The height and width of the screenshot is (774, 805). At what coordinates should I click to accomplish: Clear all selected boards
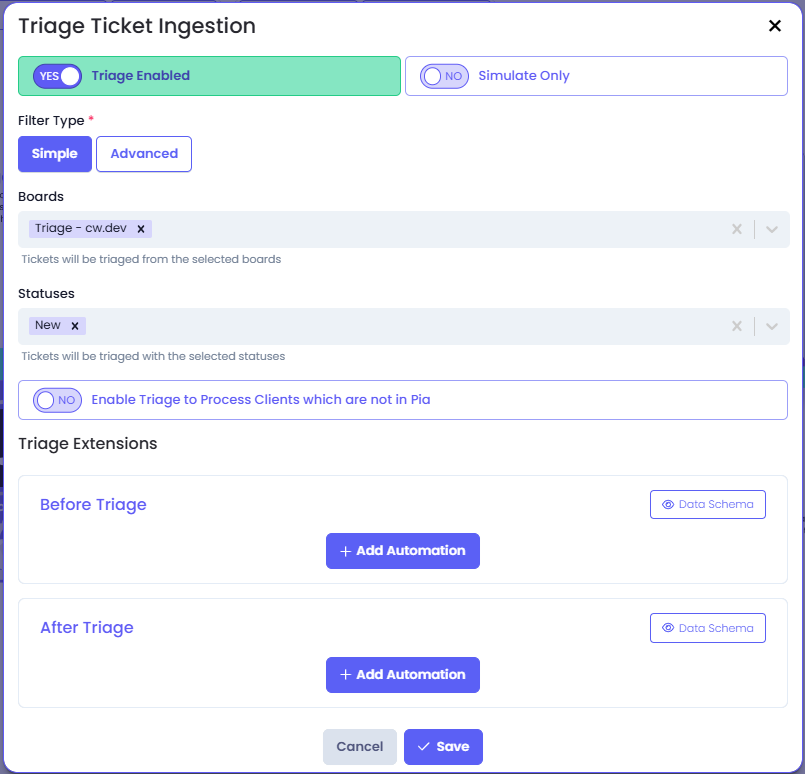(x=737, y=229)
